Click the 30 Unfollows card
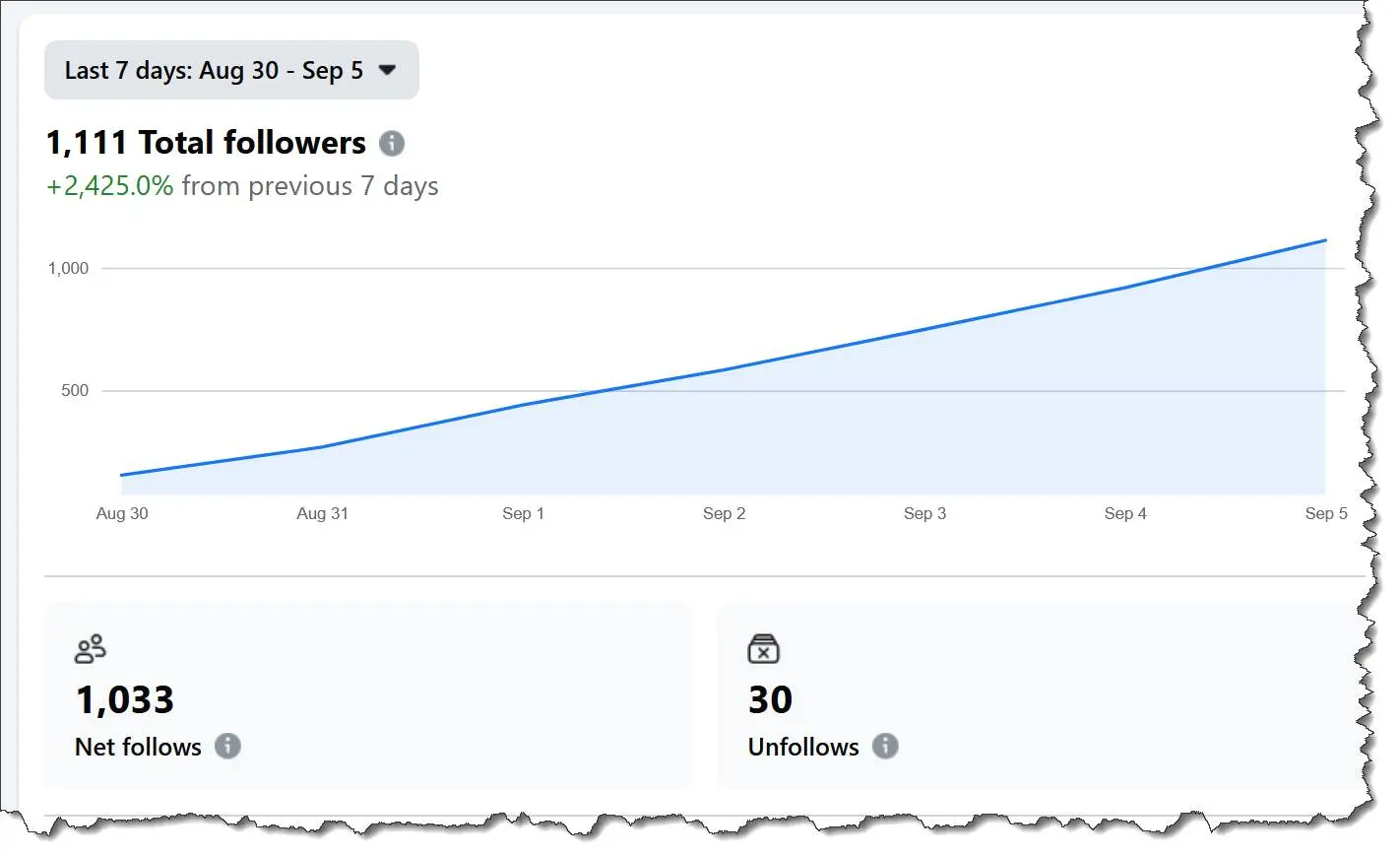The width and height of the screenshot is (1400, 855). [1034, 695]
